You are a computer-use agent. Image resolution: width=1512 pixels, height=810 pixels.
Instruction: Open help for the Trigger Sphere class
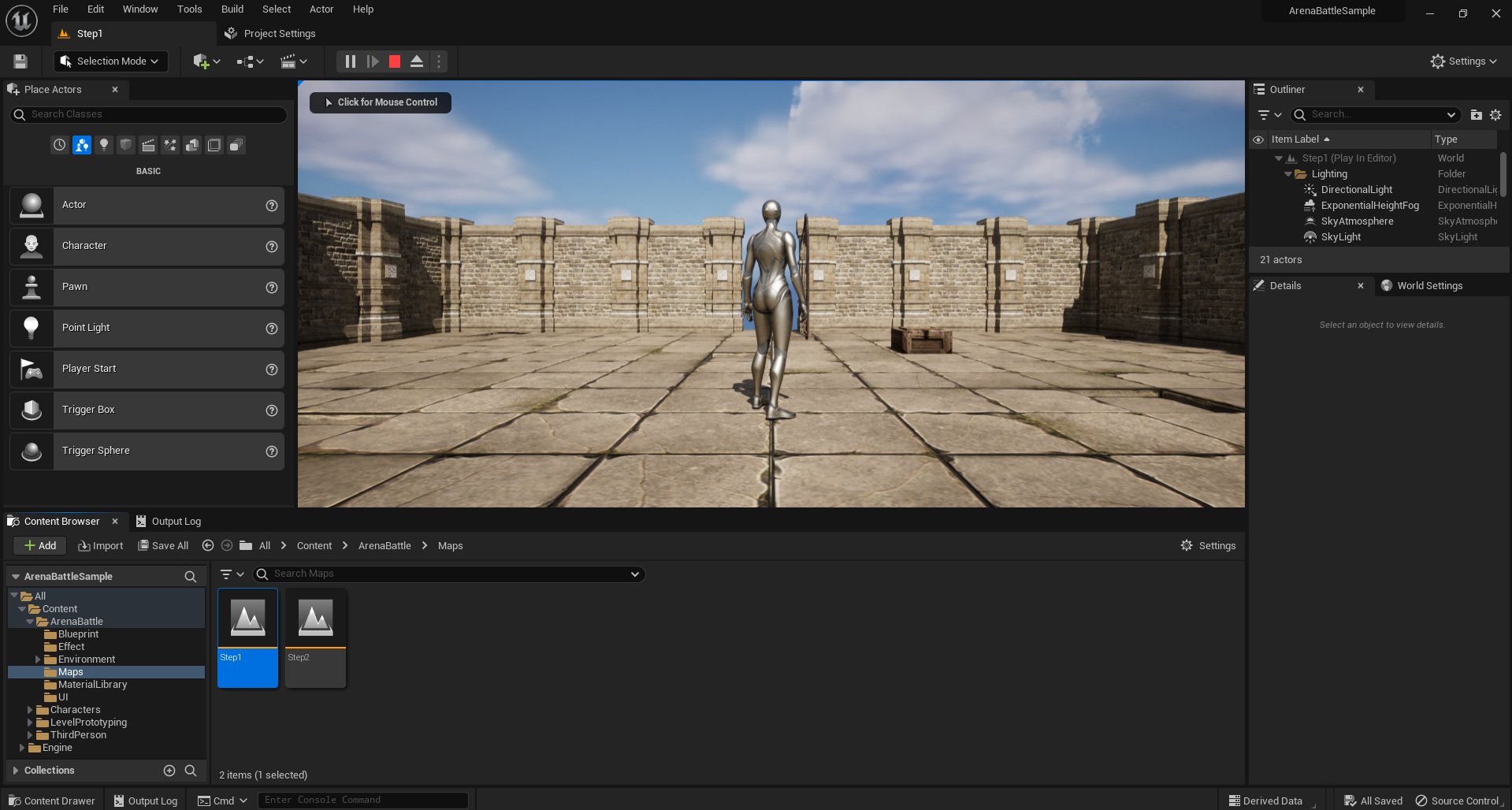pos(272,451)
